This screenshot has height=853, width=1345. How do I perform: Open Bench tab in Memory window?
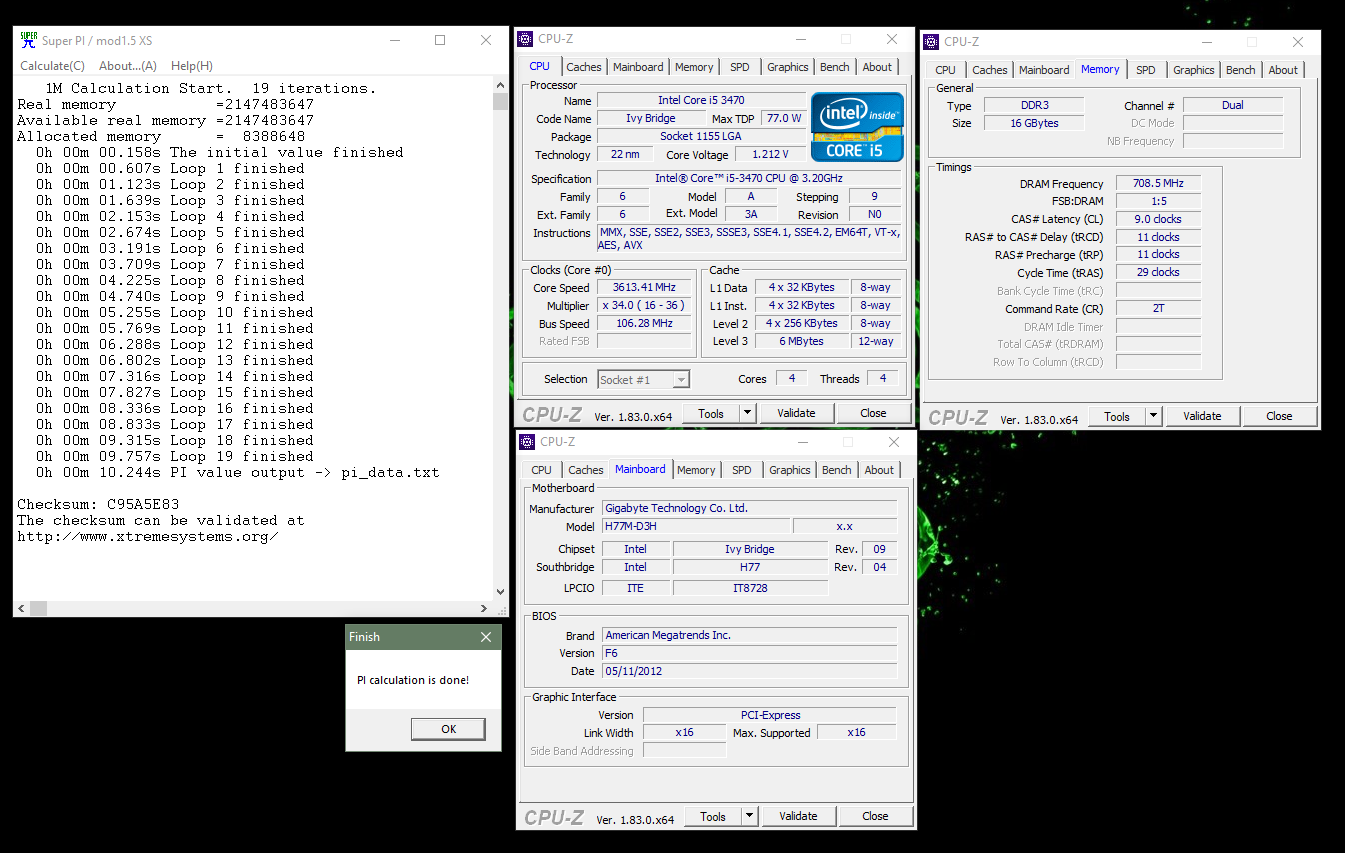1241,70
